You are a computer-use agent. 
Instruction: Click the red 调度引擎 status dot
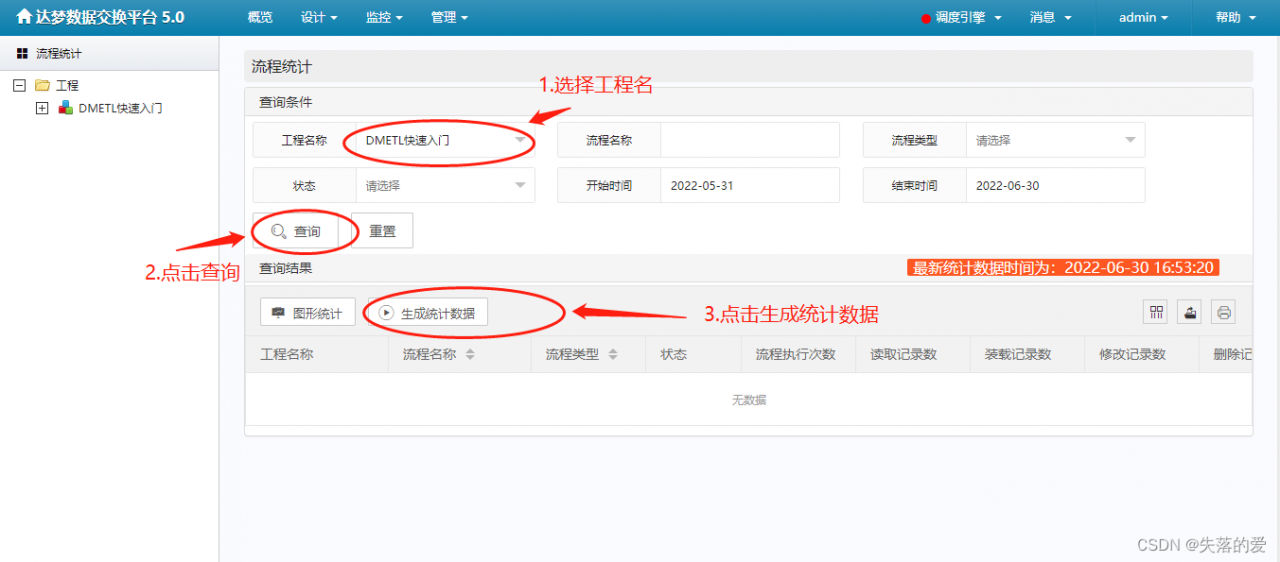pyautogui.click(x=926, y=18)
